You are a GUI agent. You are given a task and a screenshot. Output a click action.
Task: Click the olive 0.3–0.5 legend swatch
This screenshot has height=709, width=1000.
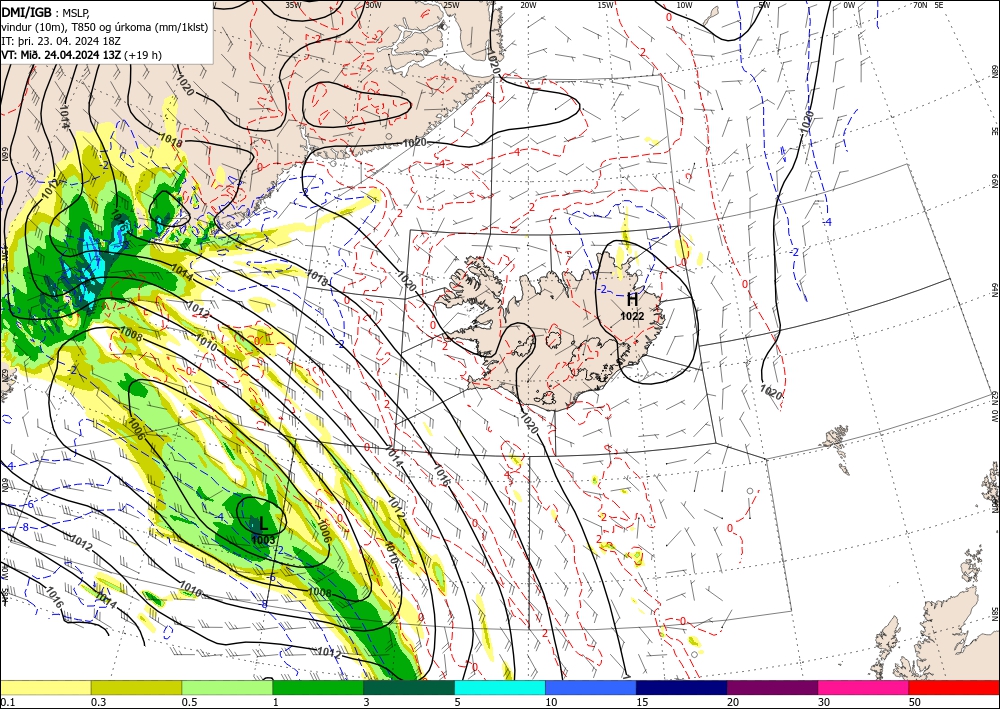point(136,687)
